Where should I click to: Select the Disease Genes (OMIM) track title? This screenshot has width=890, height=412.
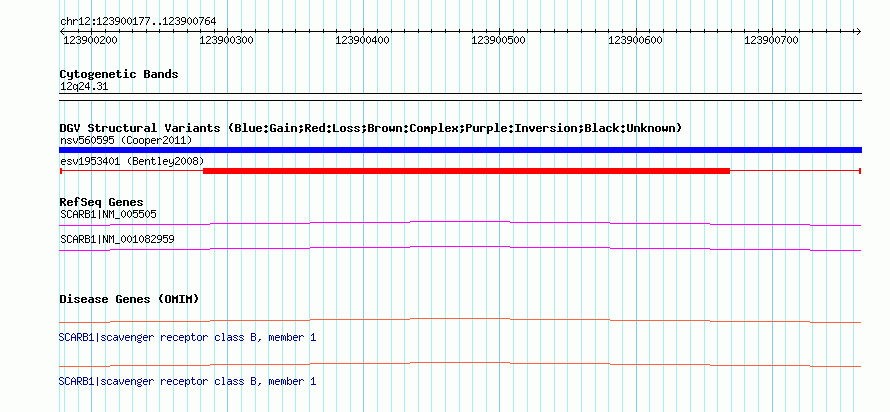pos(129,299)
